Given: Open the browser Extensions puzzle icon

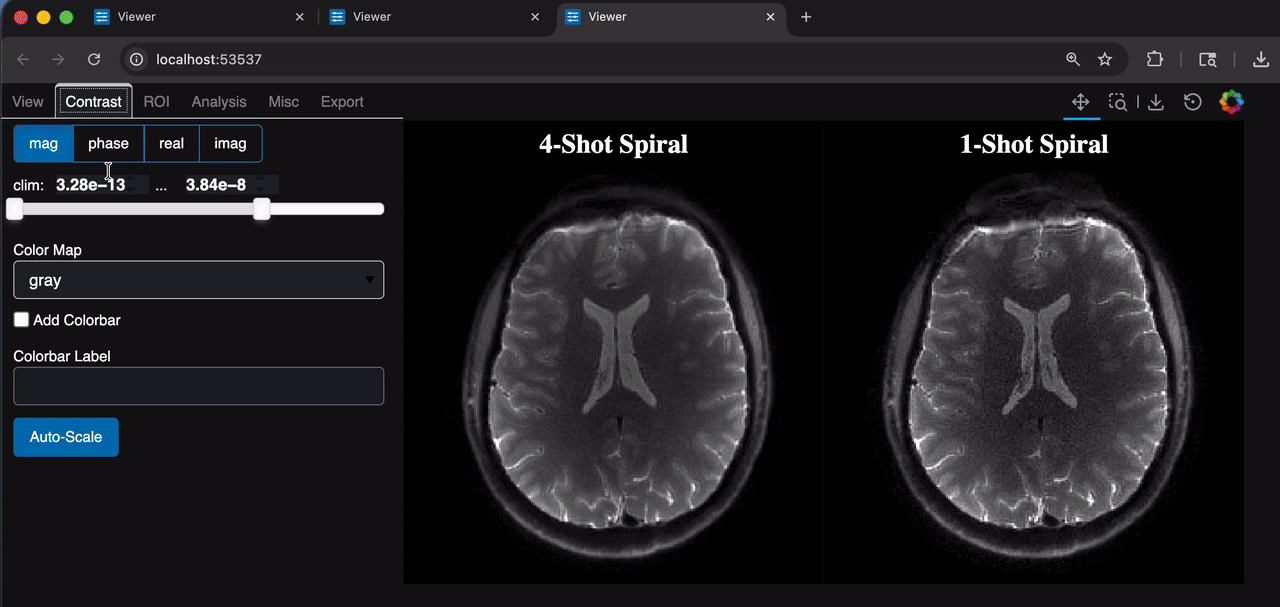Looking at the screenshot, I should [1154, 59].
